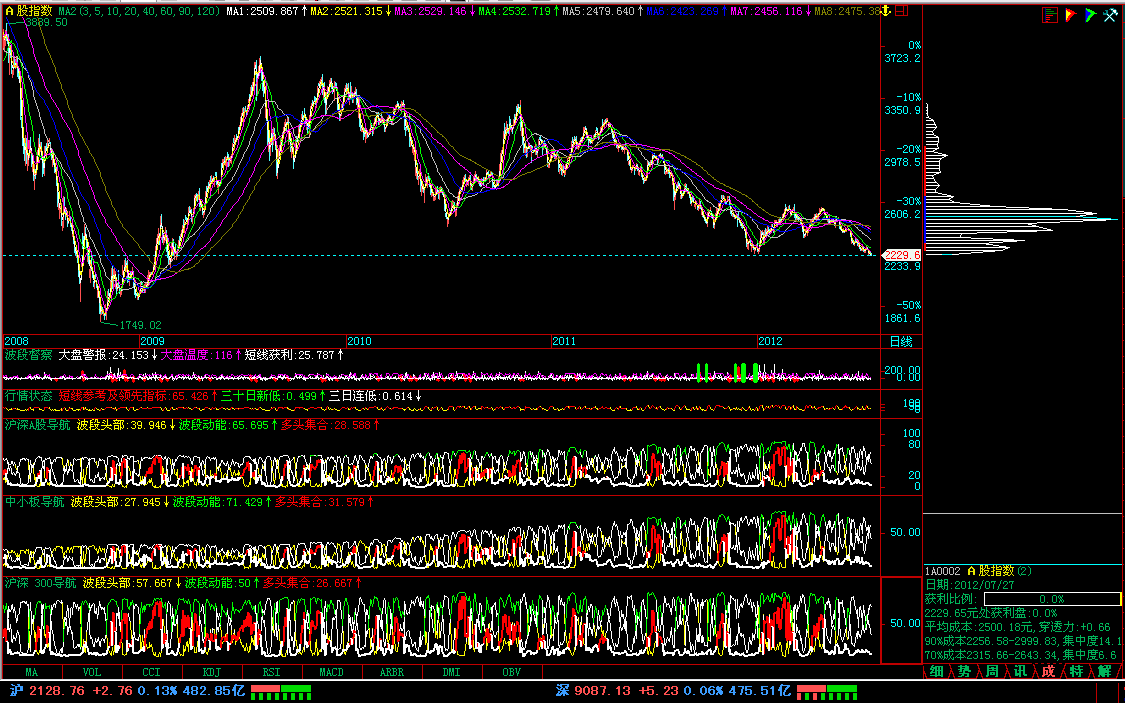
Task: Open the red-green chip distribution bars icon
Action: point(1050,14)
